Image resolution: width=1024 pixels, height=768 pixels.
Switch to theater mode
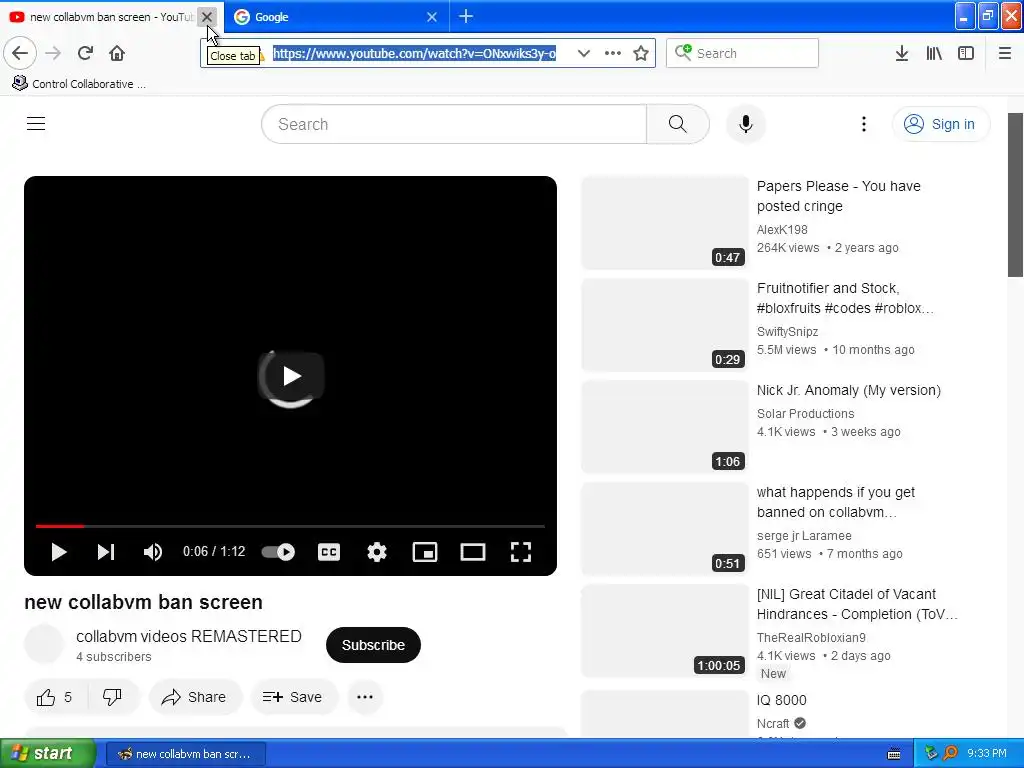coord(473,552)
